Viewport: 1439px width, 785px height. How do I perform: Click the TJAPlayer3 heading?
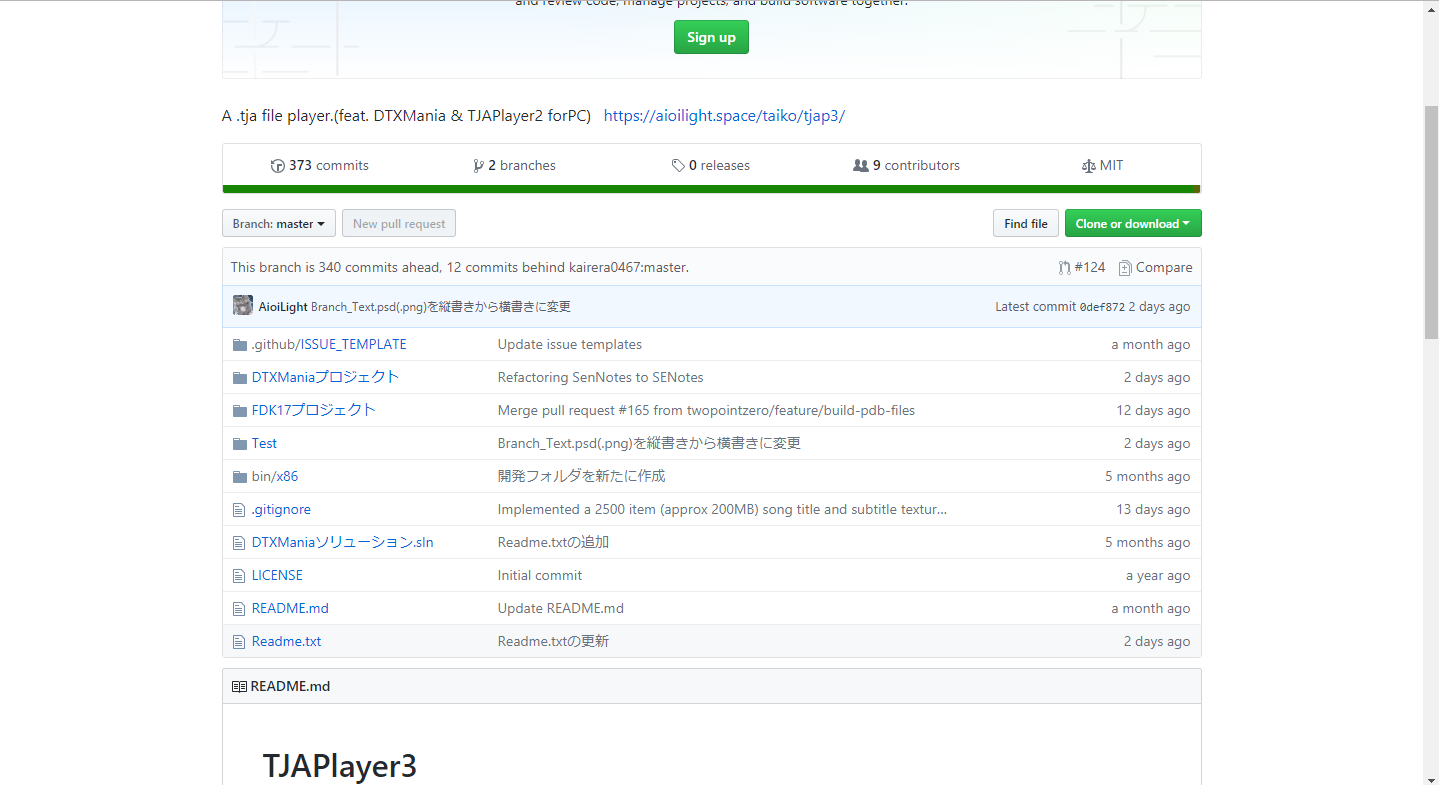(x=339, y=766)
